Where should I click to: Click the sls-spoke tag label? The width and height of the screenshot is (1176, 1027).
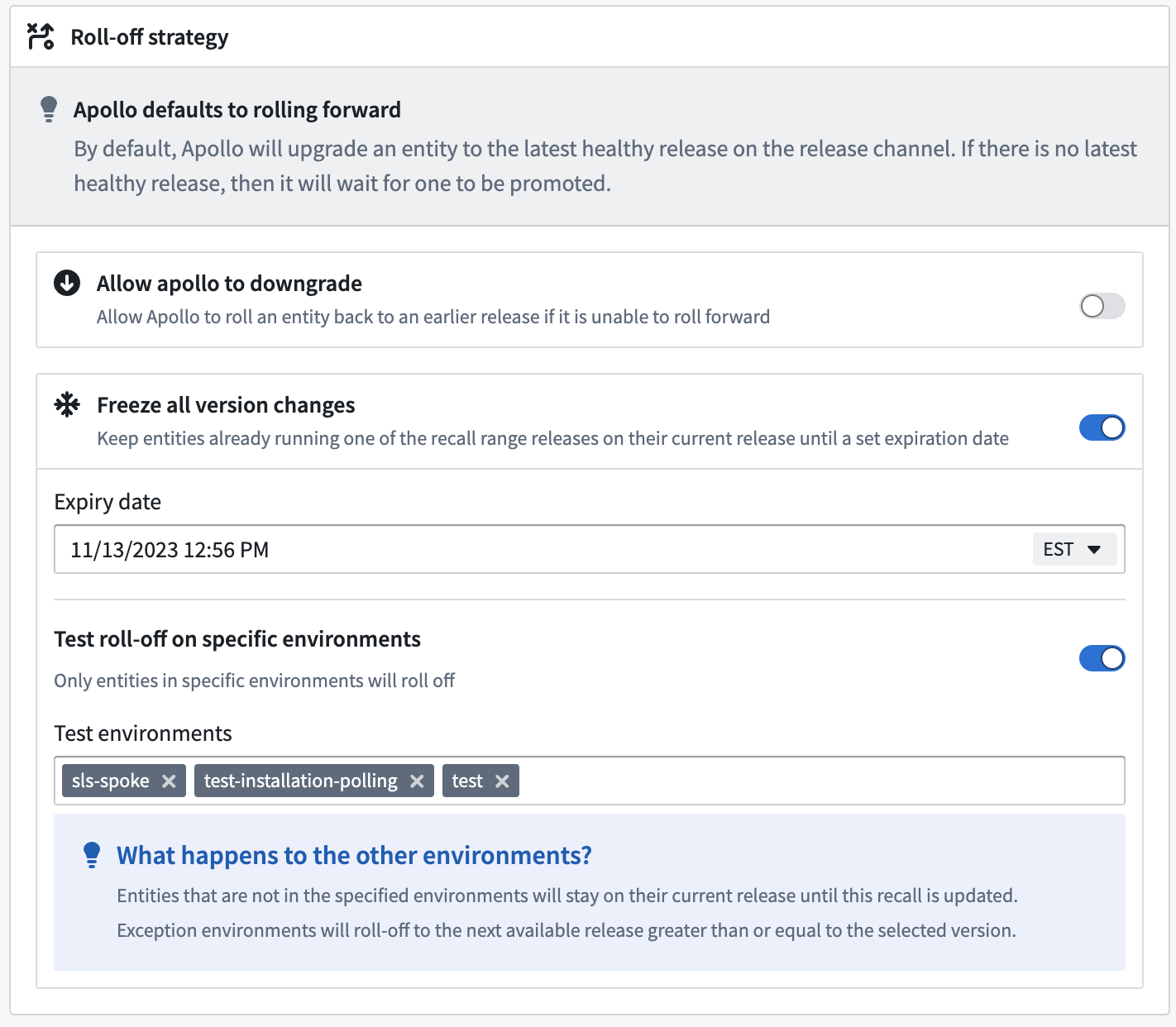click(111, 781)
